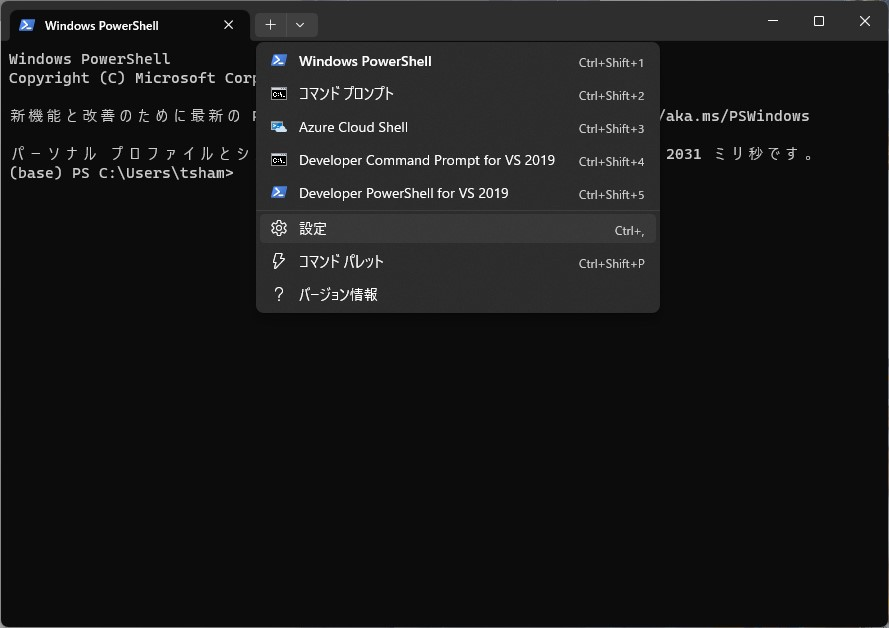Open Developer Command Prompt for VS 2019
The height and width of the screenshot is (628, 889).
427,161
